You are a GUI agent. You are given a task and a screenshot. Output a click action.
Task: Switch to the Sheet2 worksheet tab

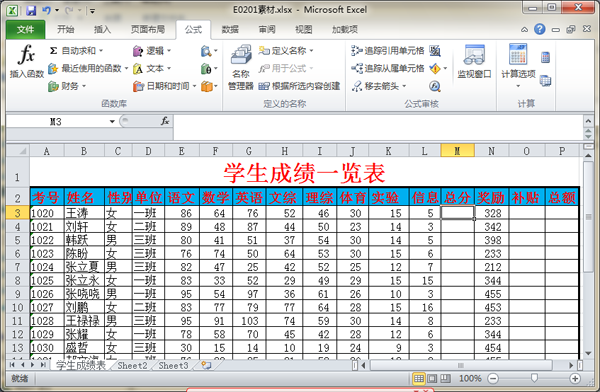[x=132, y=366]
